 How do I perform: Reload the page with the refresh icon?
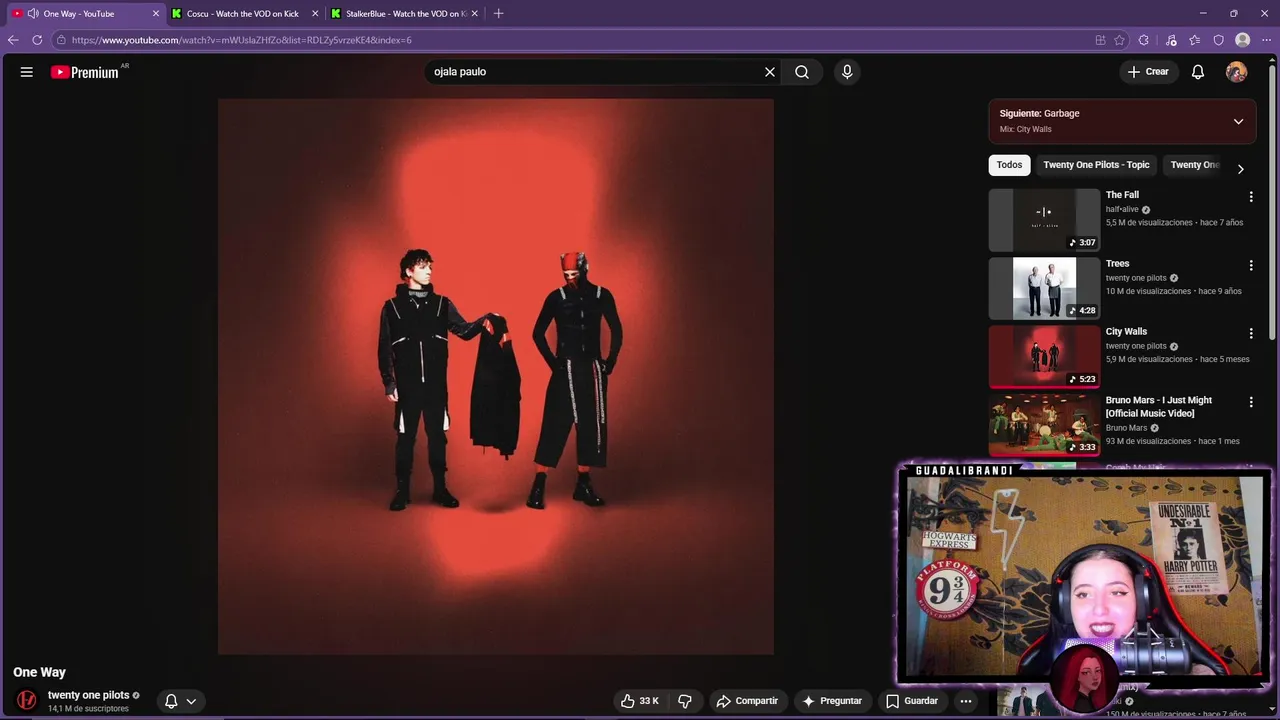pyautogui.click(x=37, y=40)
